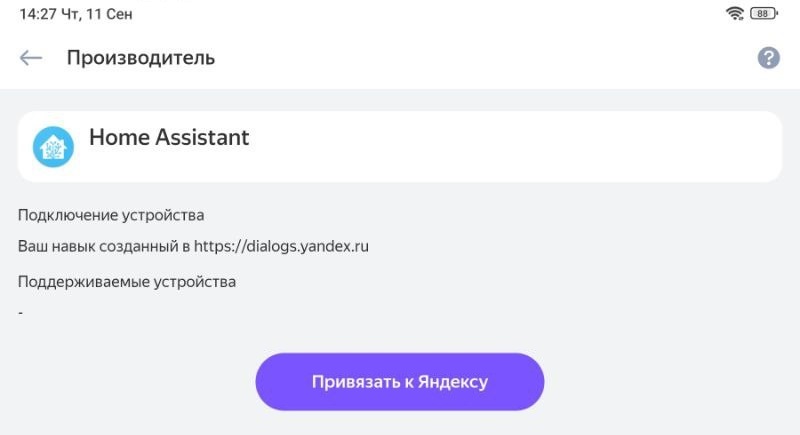Tap the Подключение устройства heading

(x=111, y=215)
